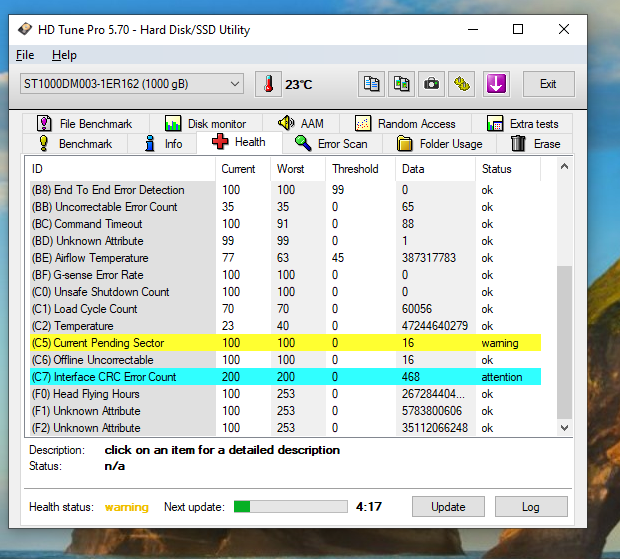Click the scrollbar down arrow
The height and width of the screenshot is (559, 620).
564,428
